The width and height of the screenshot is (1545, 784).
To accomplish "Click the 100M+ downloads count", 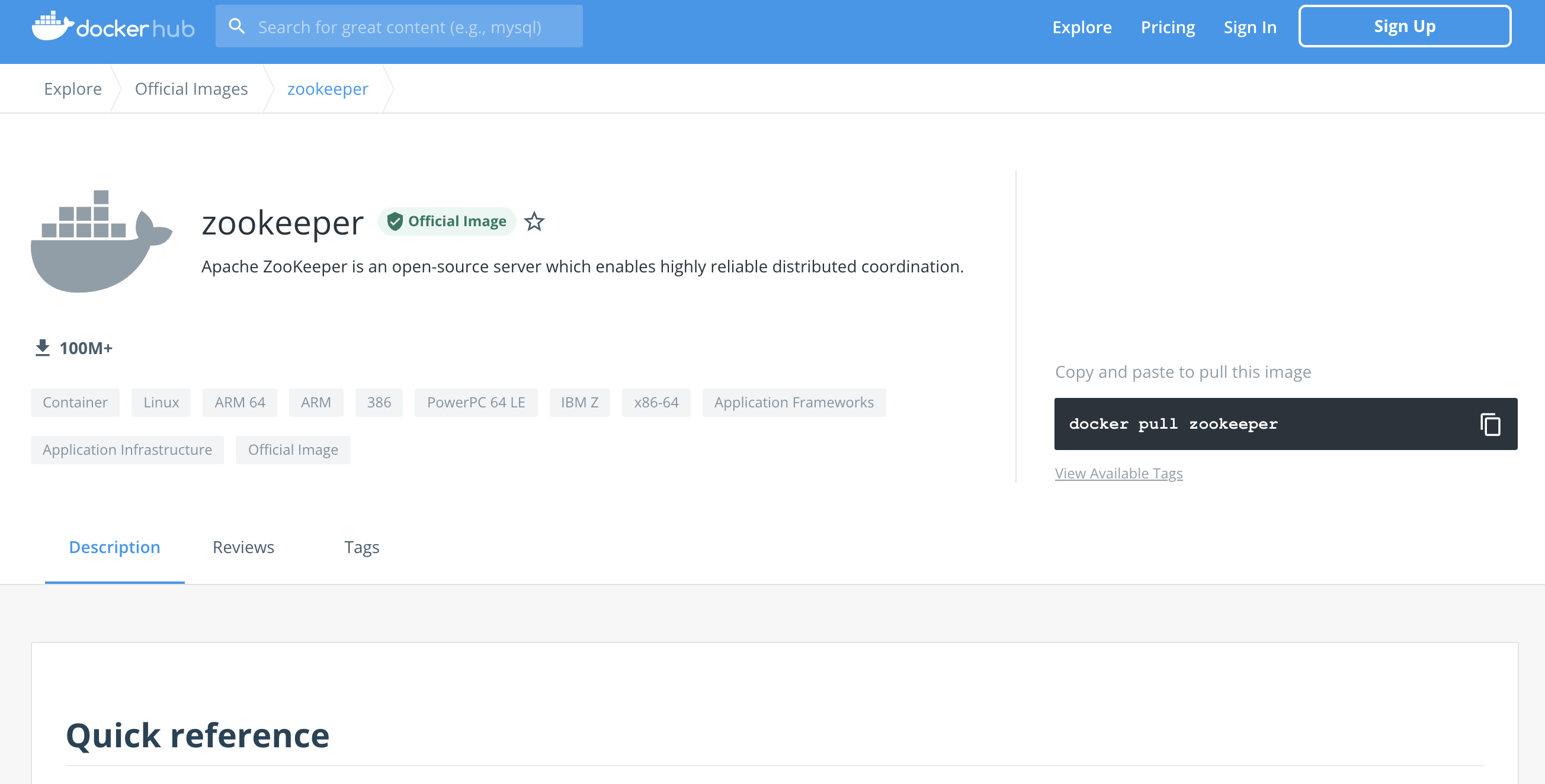I will pos(86,348).
